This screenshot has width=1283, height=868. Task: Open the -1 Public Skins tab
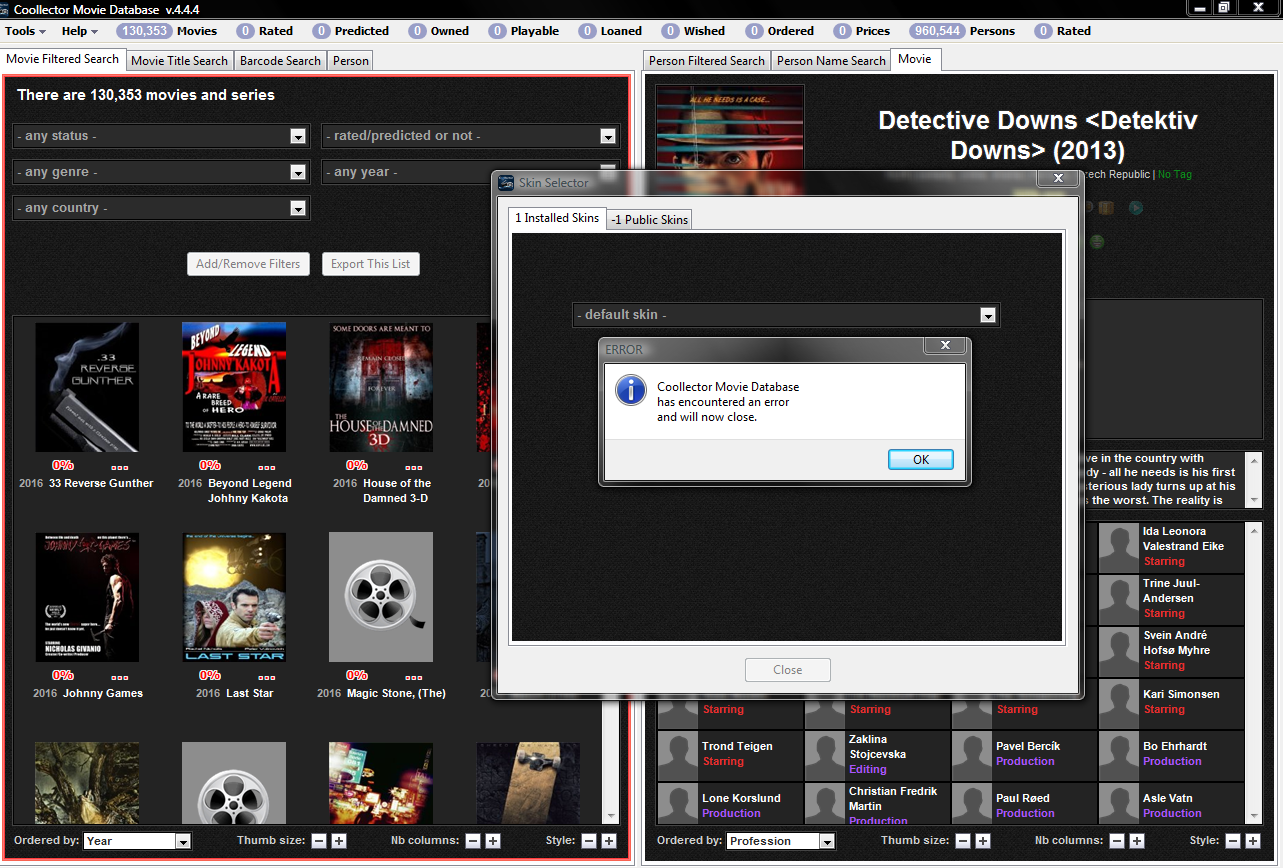[x=650, y=219]
